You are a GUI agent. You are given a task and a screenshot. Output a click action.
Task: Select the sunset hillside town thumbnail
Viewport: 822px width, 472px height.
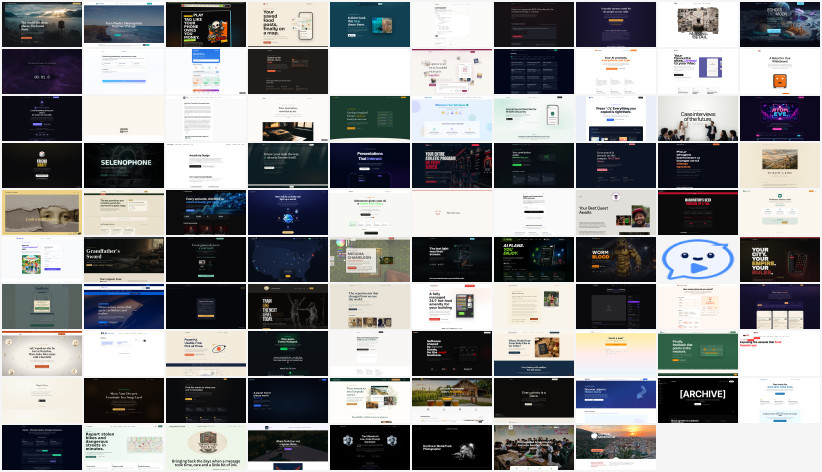click(x=616, y=447)
